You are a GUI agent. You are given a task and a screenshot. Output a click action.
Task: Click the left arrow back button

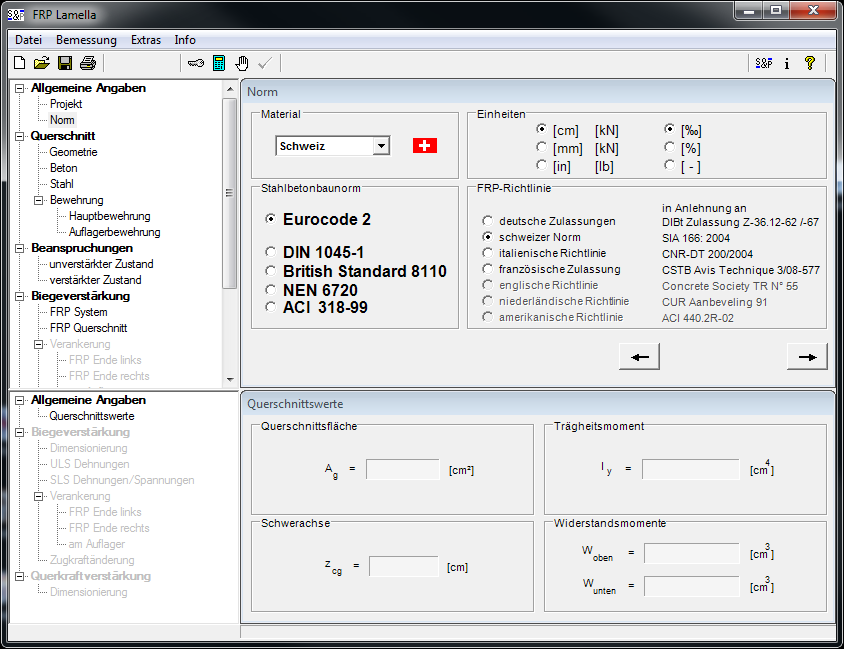[640, 356]
